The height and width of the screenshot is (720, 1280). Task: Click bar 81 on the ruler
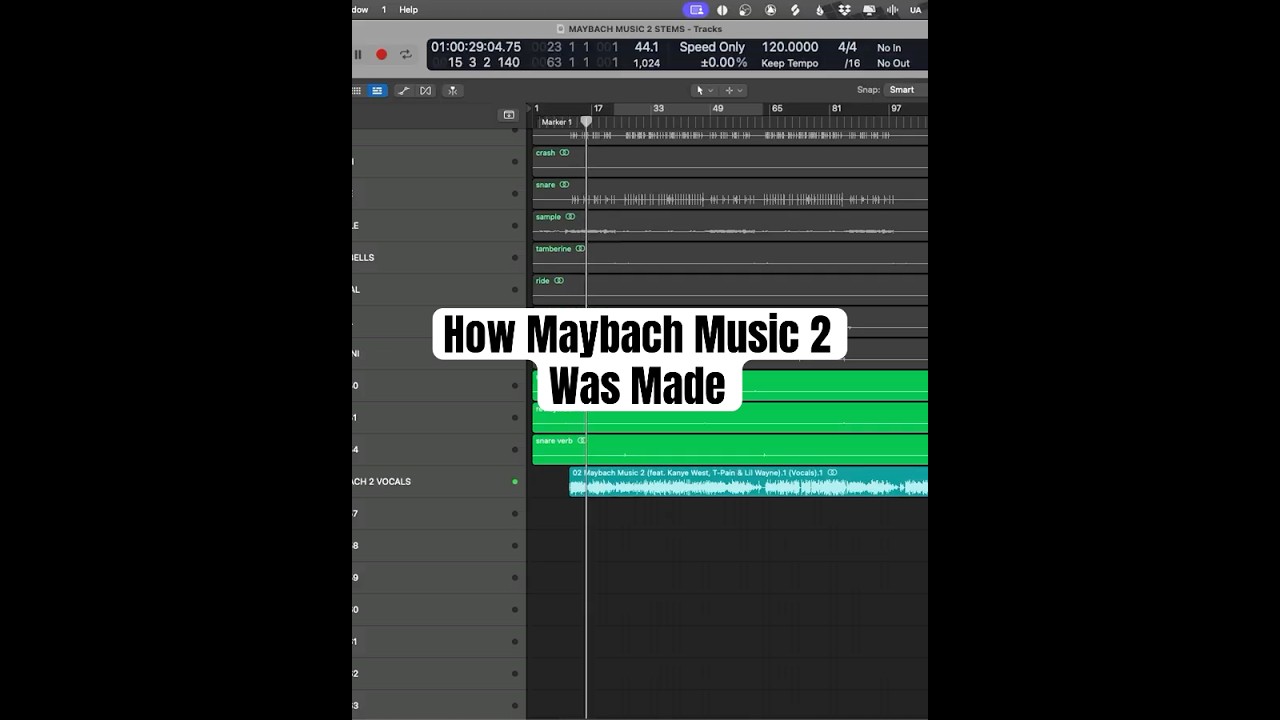[x=837, y=108]
